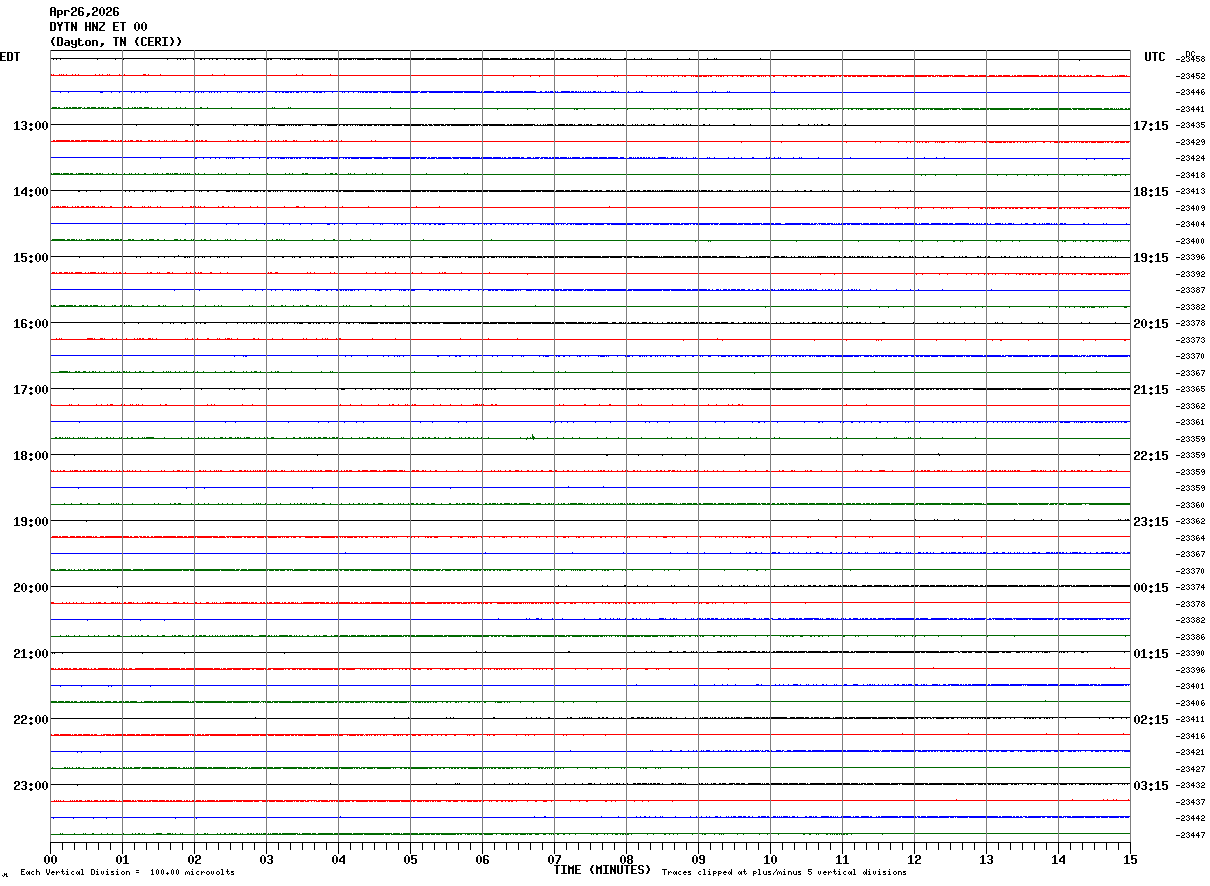Click the TIME (MINUTES) axis title
1210x886 pixels.
[602, 870]
